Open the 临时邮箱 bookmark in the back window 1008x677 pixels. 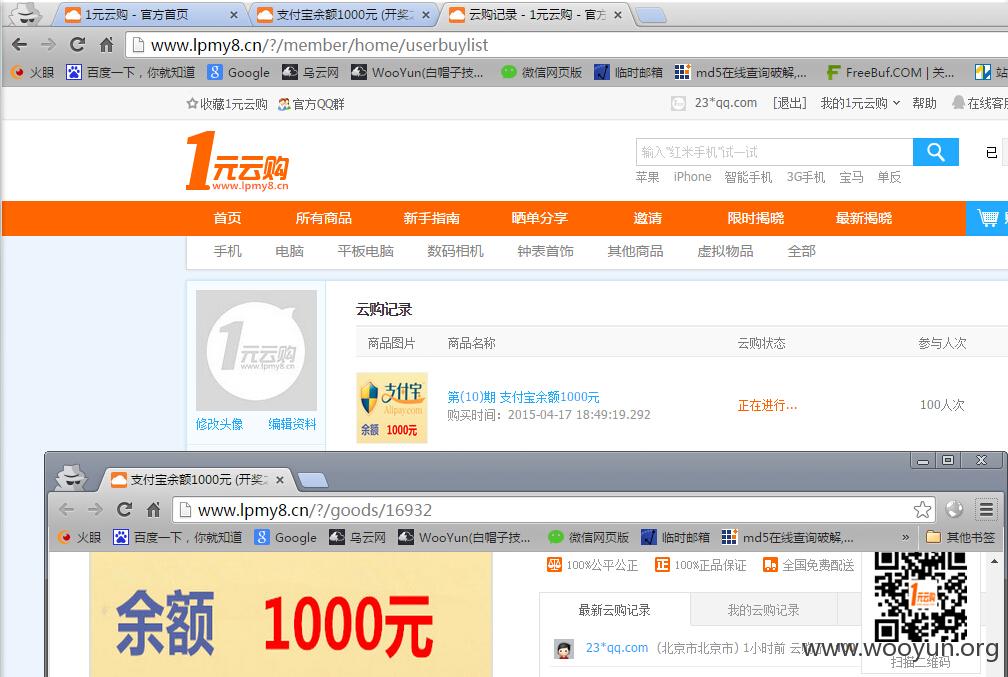tap(628, 73)
